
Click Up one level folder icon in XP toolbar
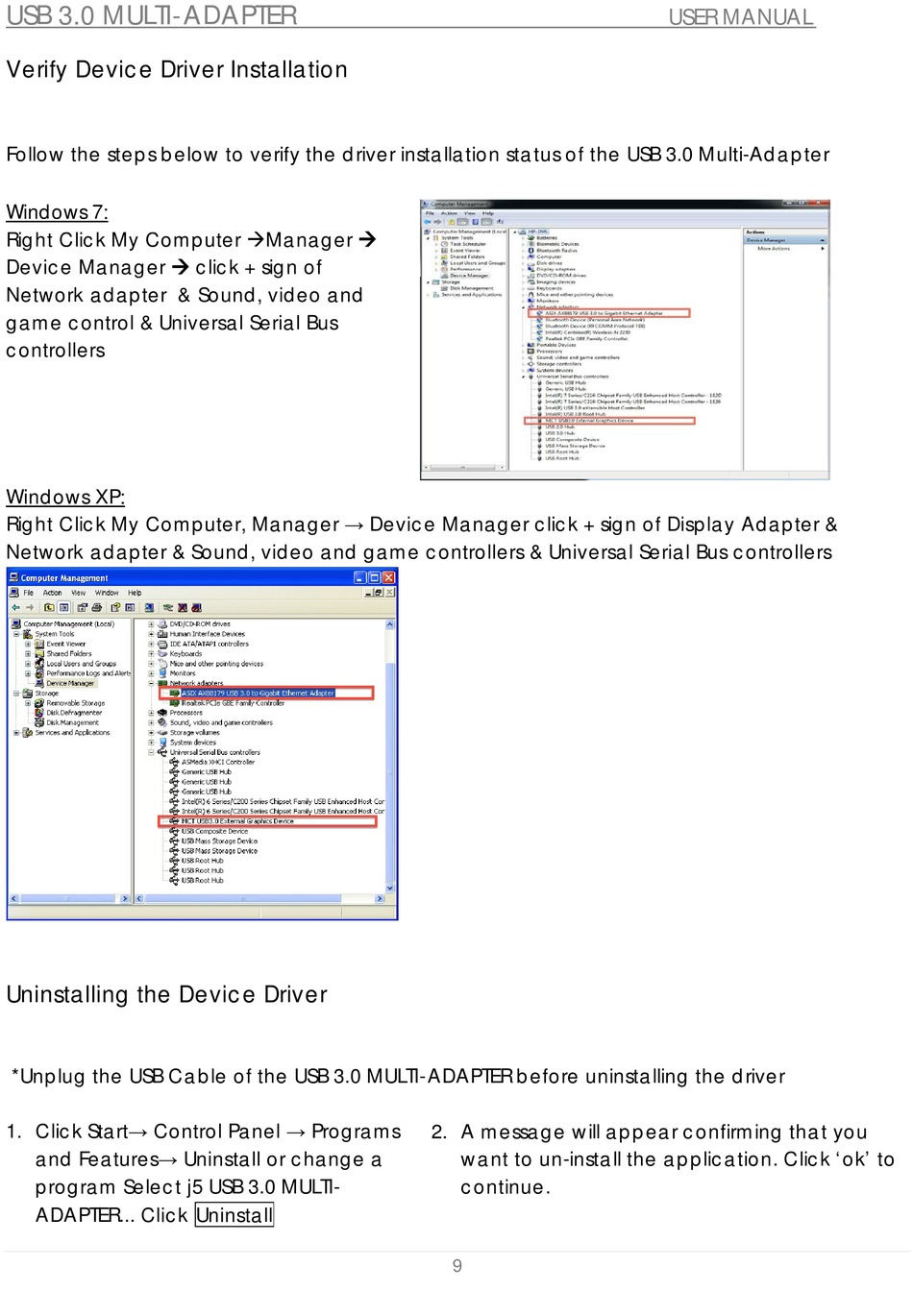point(49,608)
